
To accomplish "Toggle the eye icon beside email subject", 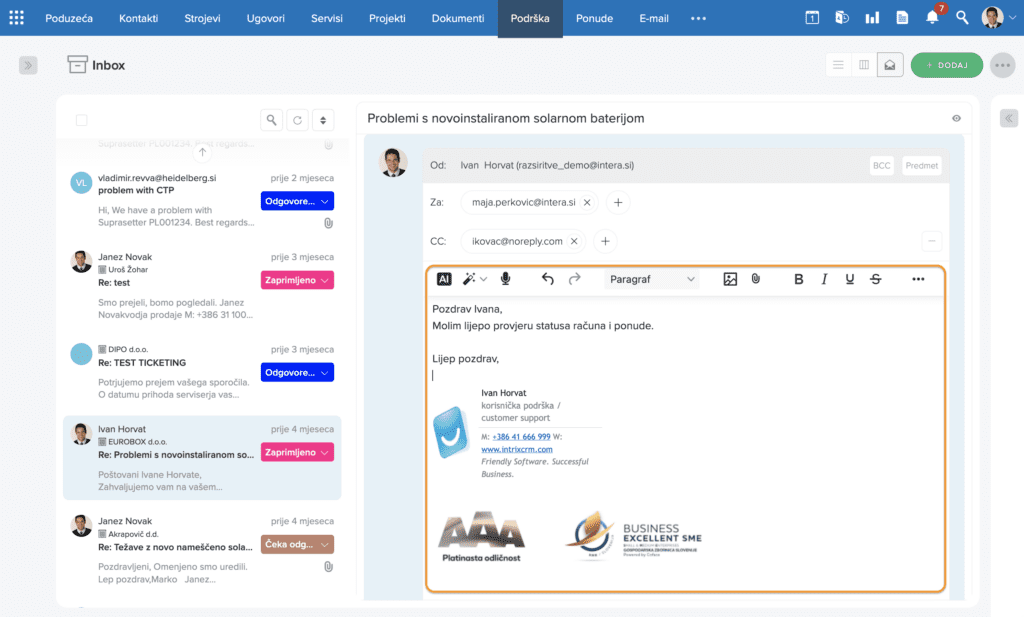I will [956, 119].
